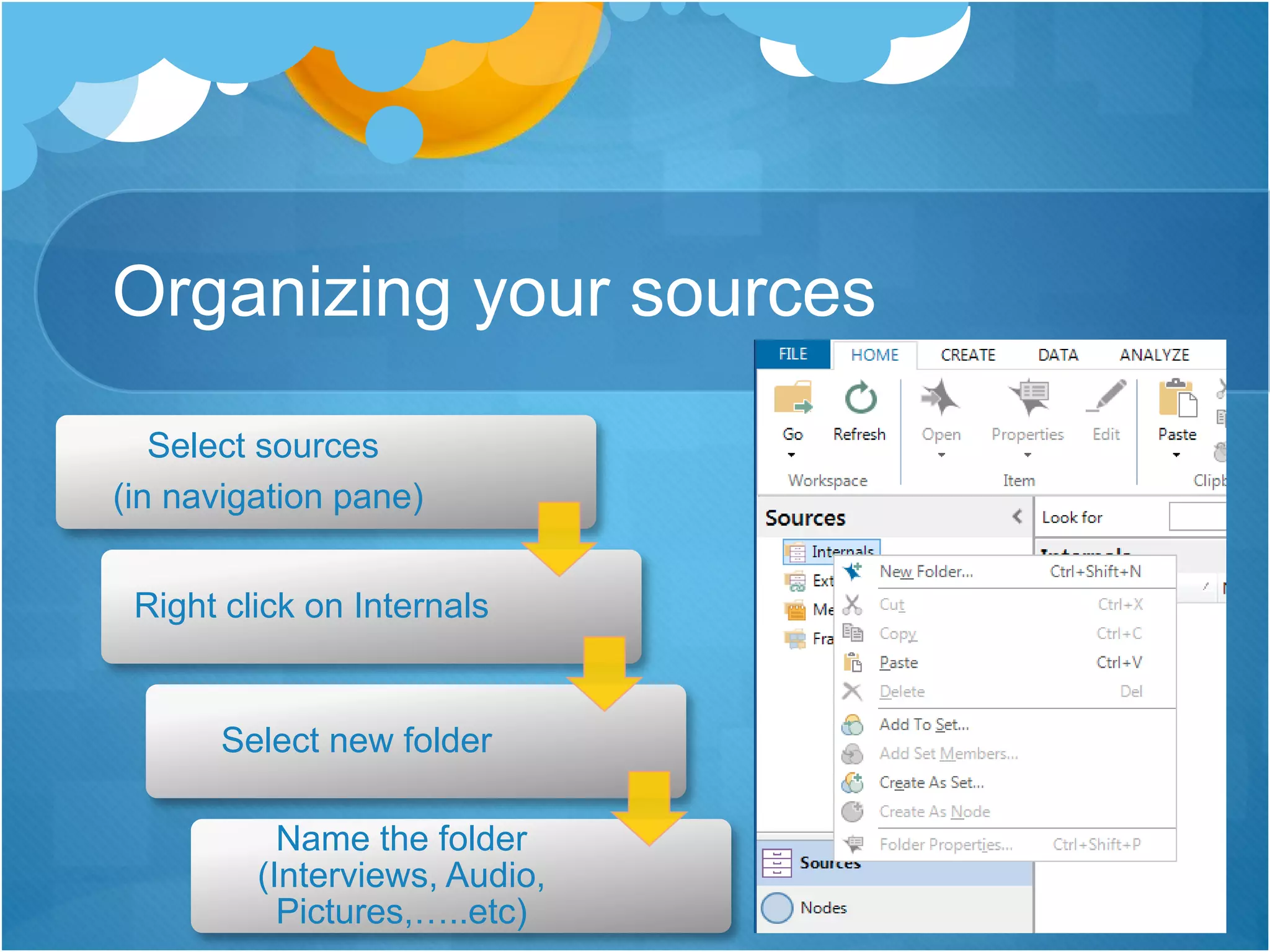Click the Sources navigation button icon

777,862
